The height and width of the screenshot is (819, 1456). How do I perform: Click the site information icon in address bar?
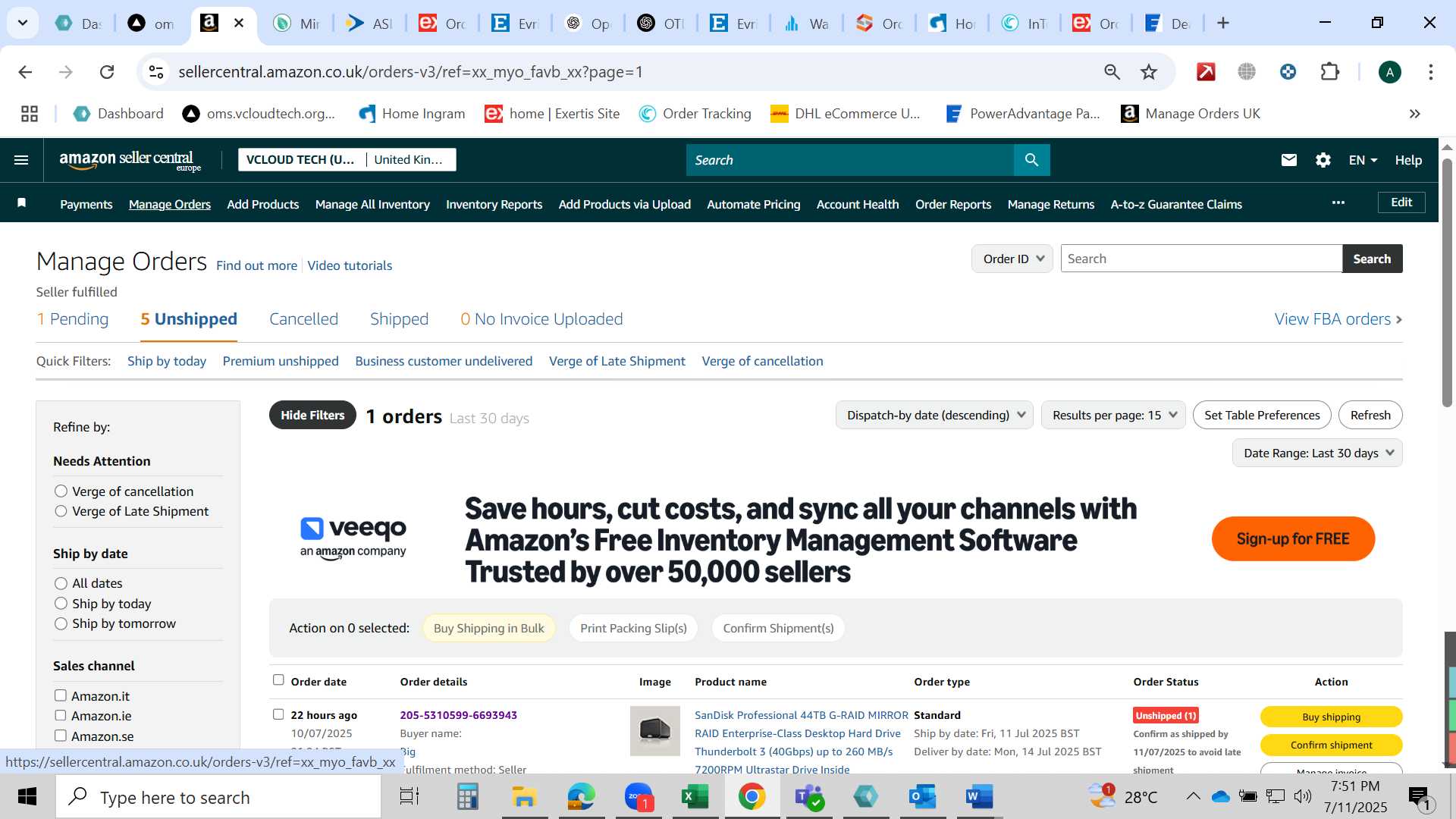tap(156, 72)
